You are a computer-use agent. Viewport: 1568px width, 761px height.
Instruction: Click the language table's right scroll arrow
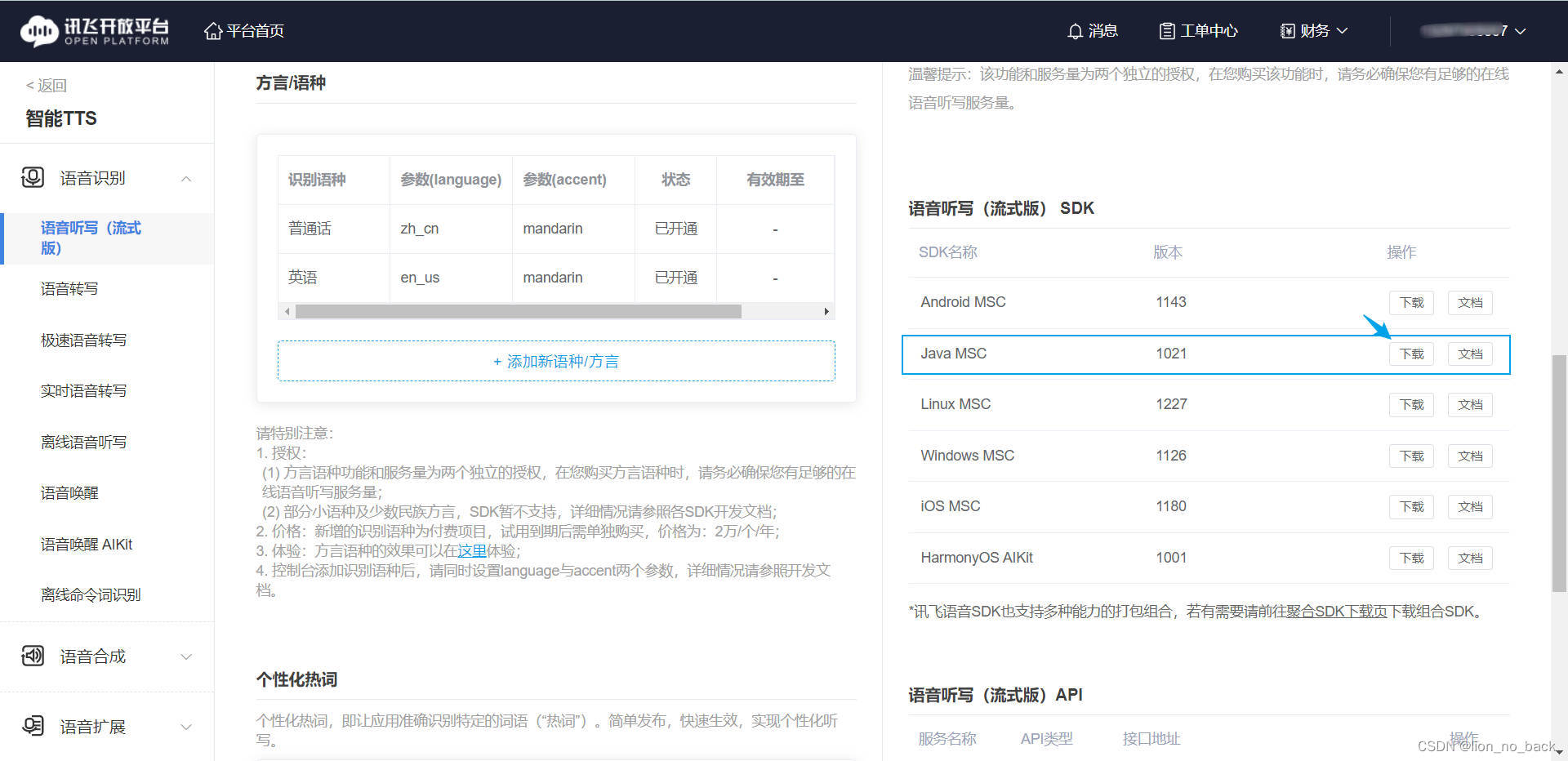point(826,311)
